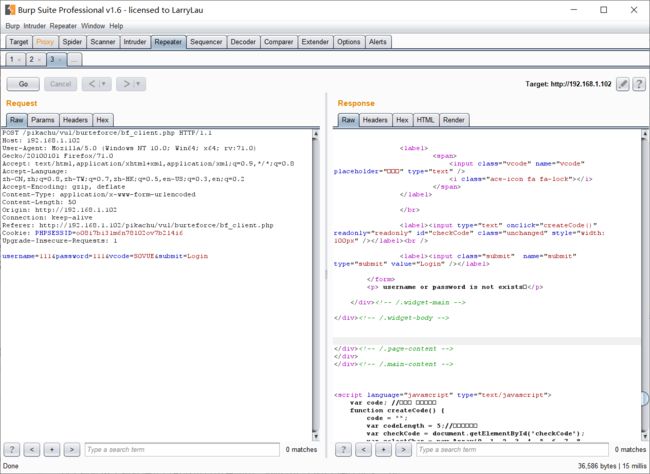Open forward-history dropdown arrow

coord(138,84)
